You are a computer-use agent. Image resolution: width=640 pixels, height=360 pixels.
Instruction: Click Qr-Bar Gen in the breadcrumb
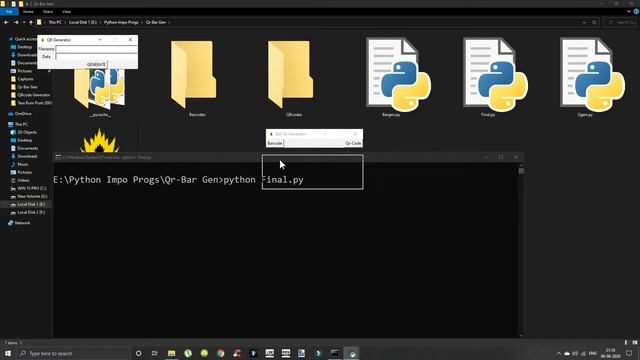156,22
